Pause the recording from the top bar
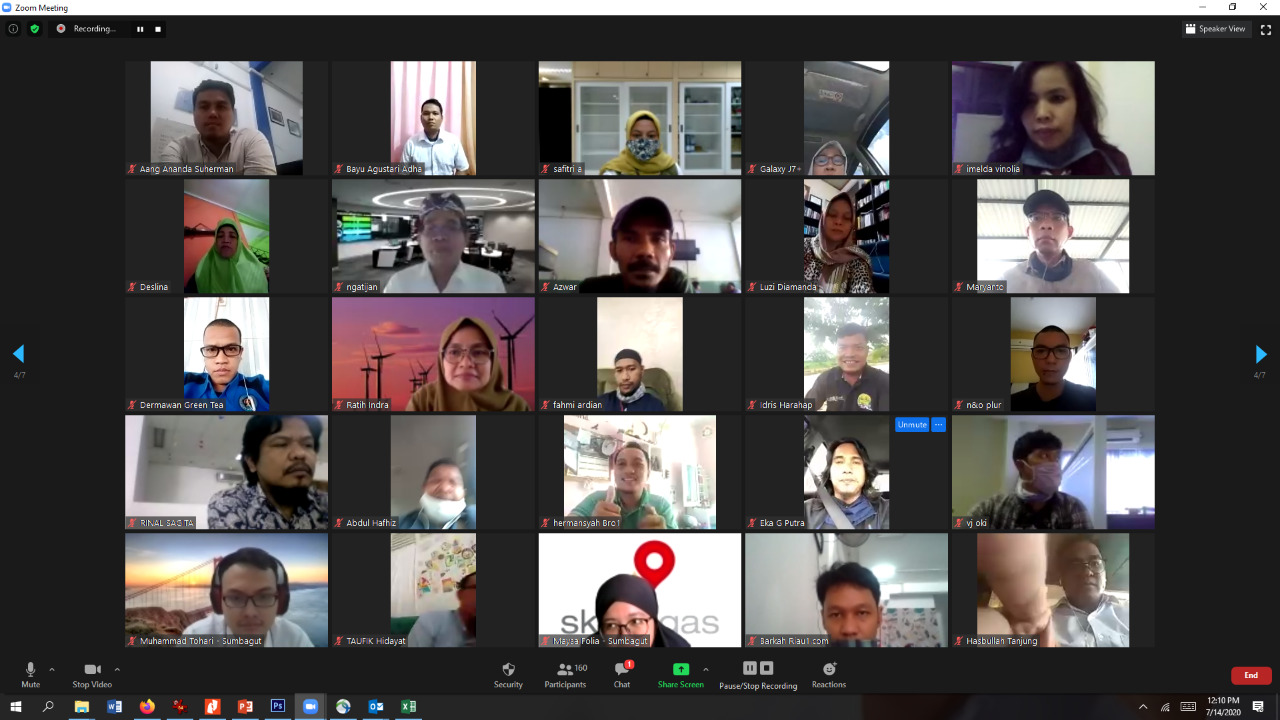Image resolution: width=1280 pixels, height=720 pixels. point(140,29)
